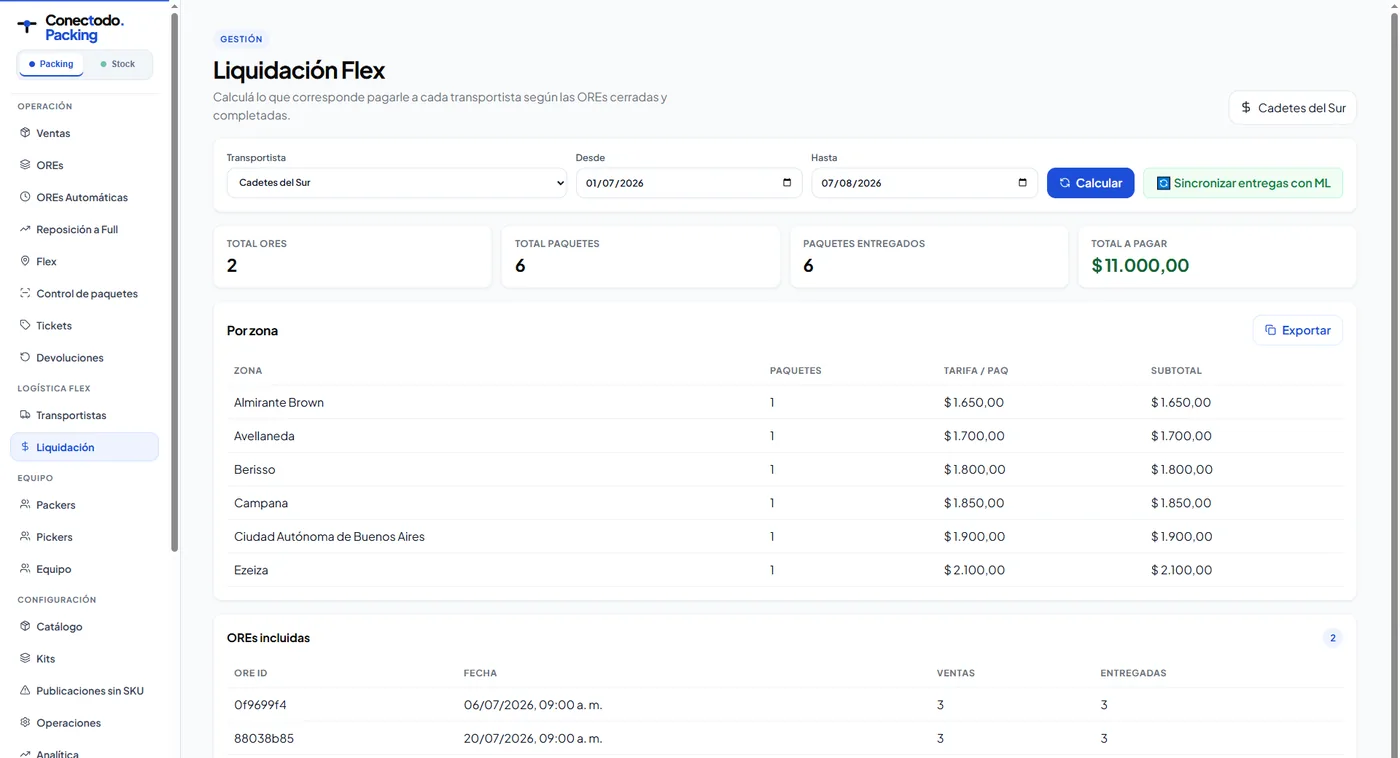
Task: Click the Exportar button
Action: coord(1298,330)
